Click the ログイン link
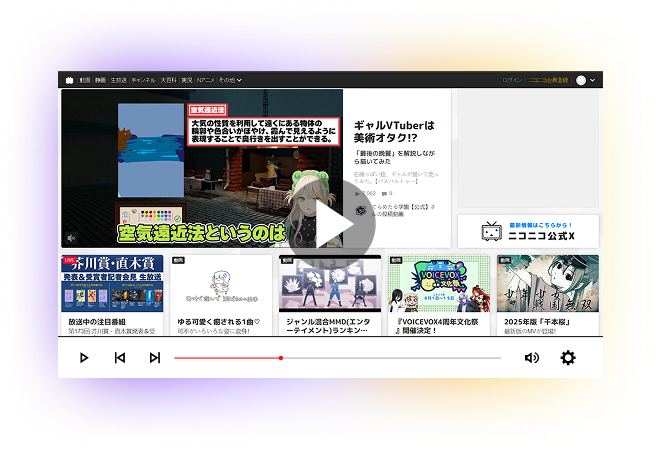The height and width of the screenshot is (450, 661). click(512, 80)
